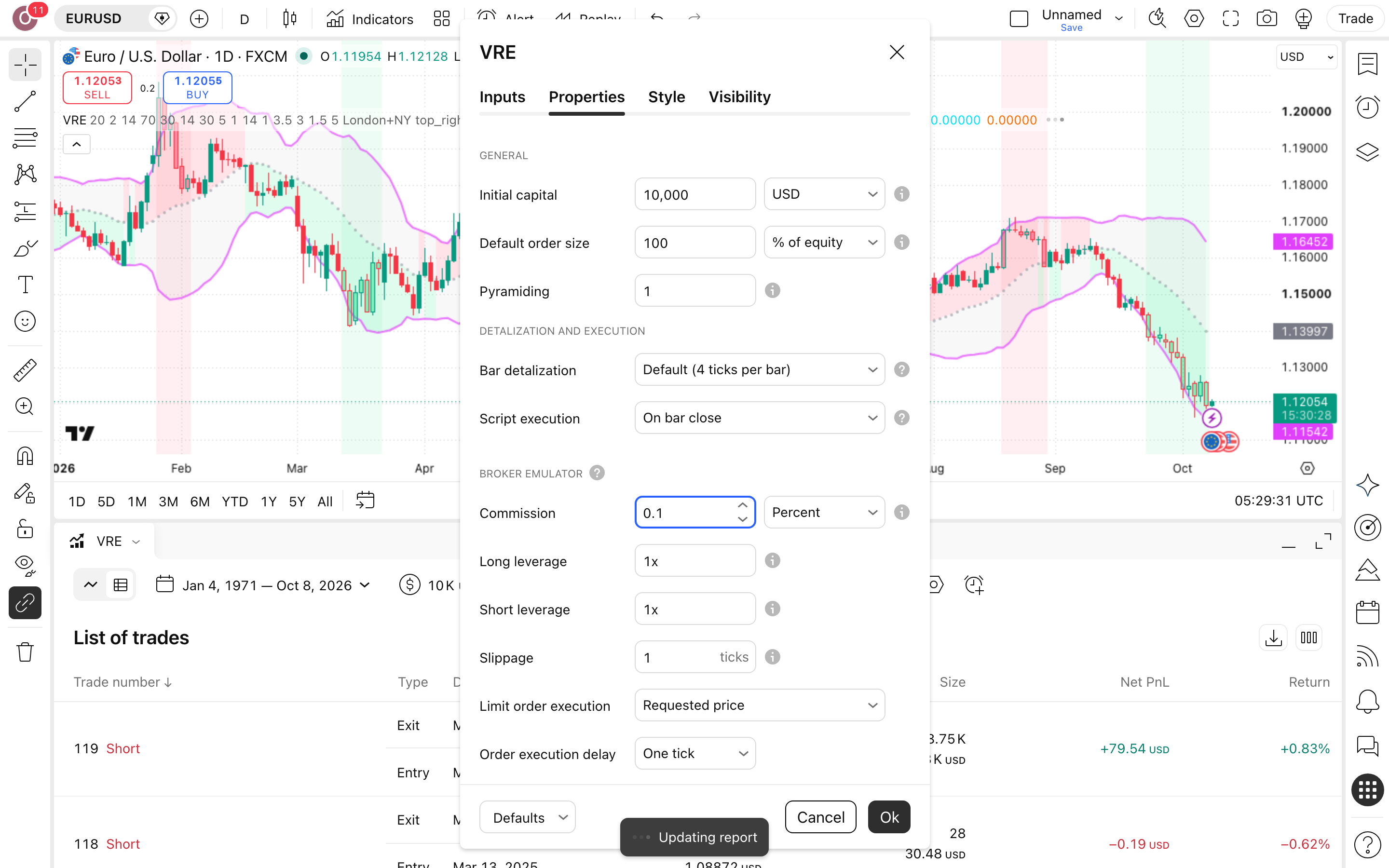Image resolution: width=1389 pixels, height=868 pixels.
Task: Open the object tree layers panel
Action: pyautogui.click(x=1368, y=151)
